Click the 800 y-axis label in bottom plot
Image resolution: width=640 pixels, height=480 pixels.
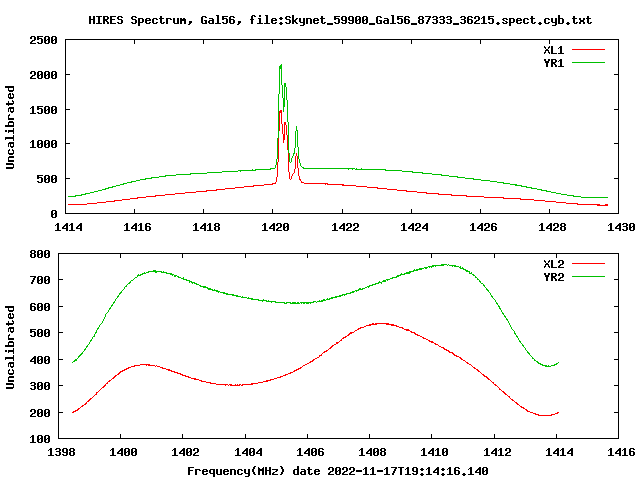(x=40, y=254)
